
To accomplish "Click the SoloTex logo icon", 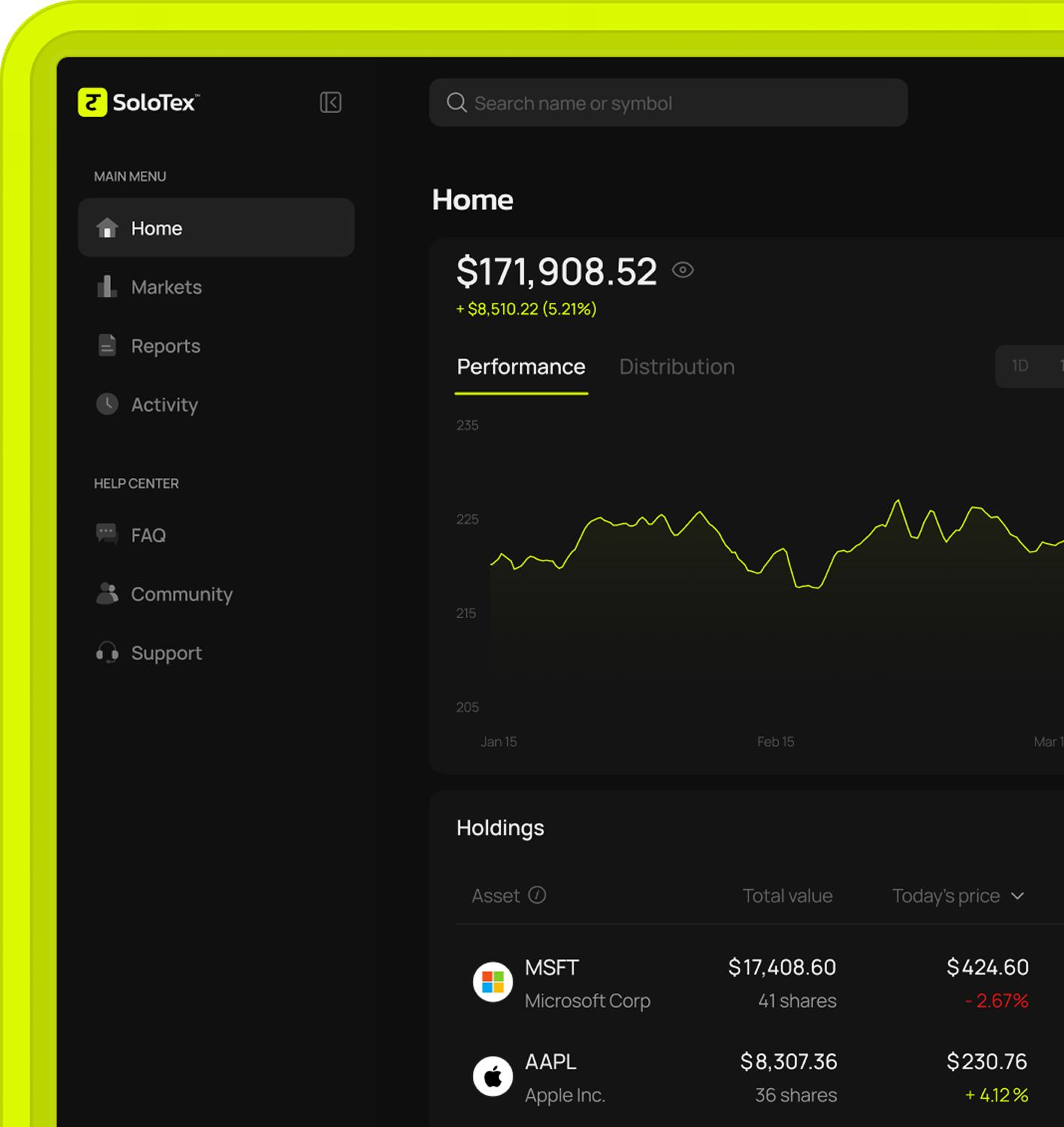I will (x=93, y=103).
